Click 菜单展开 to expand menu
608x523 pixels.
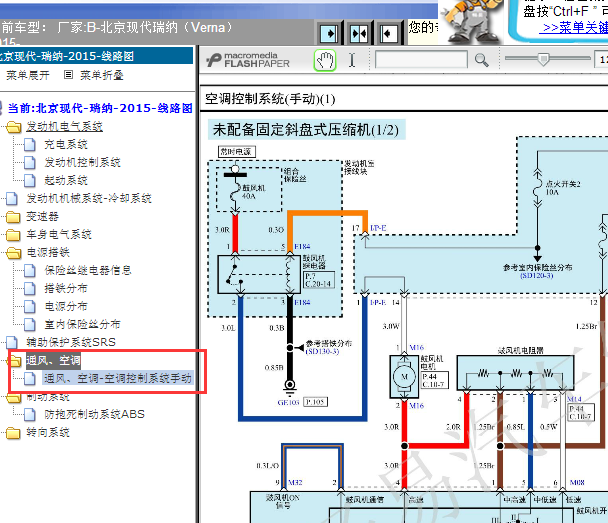[28, 75]
